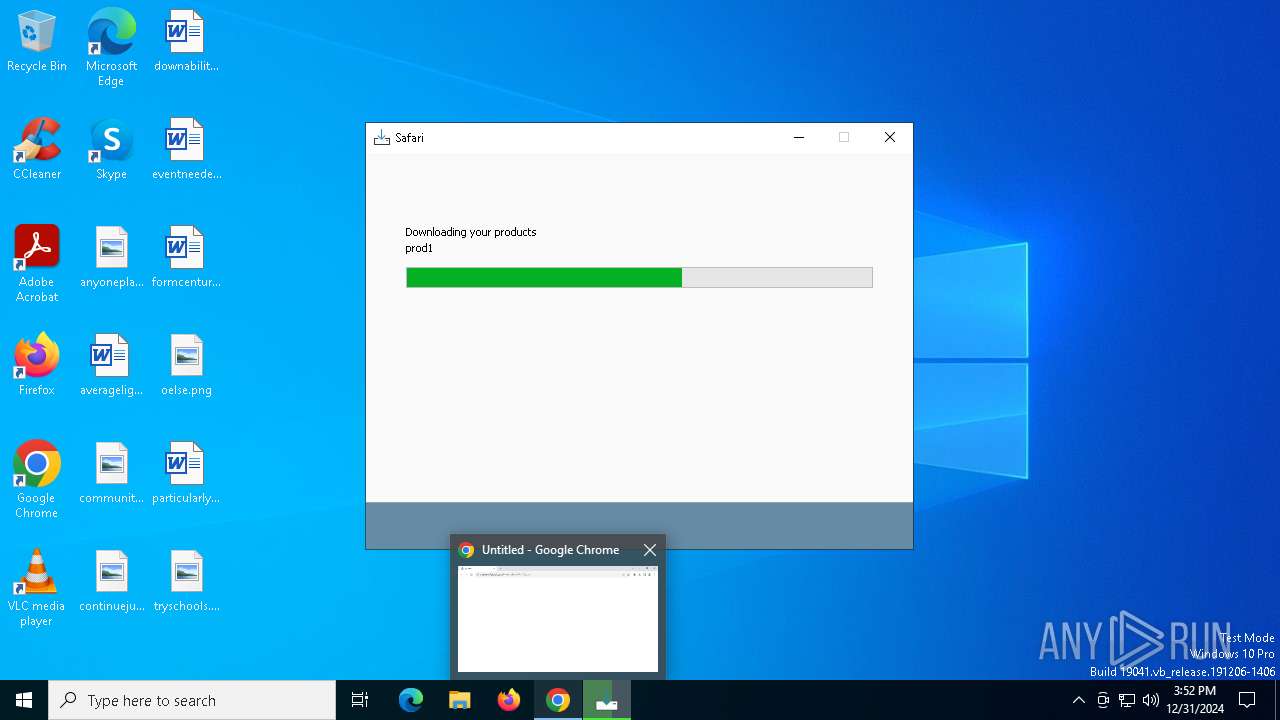Open the Adobe Acrobat desktop shortcut

tap(37, 264)
